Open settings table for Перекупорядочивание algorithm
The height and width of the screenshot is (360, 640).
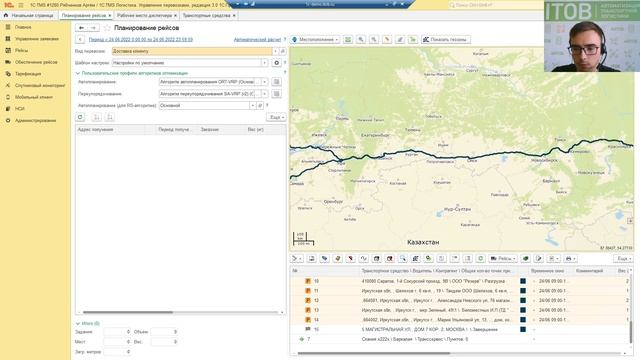[x=276, y=94]
